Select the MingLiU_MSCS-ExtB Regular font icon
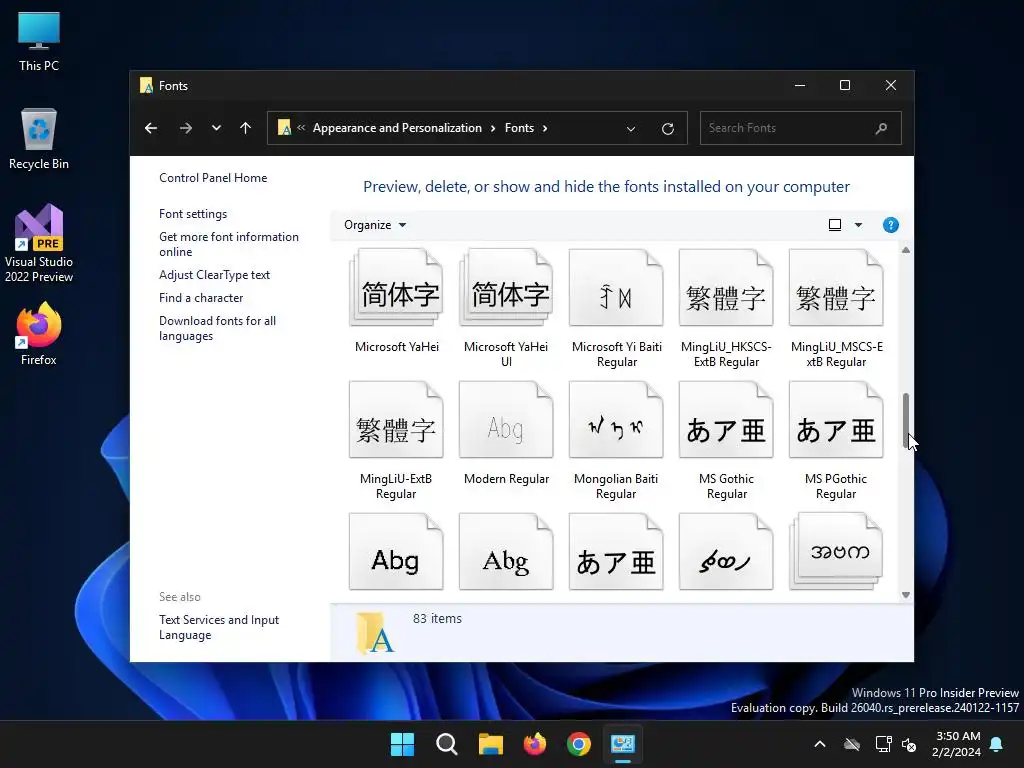Screen dimensions: 1024x768 tap(836, 288)
